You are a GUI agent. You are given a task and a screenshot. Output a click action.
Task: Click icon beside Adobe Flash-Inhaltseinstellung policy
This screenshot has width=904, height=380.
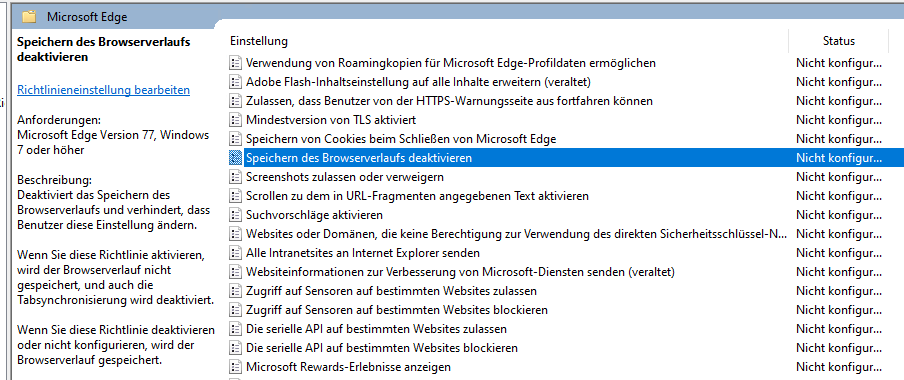click(x=235, y=82)
